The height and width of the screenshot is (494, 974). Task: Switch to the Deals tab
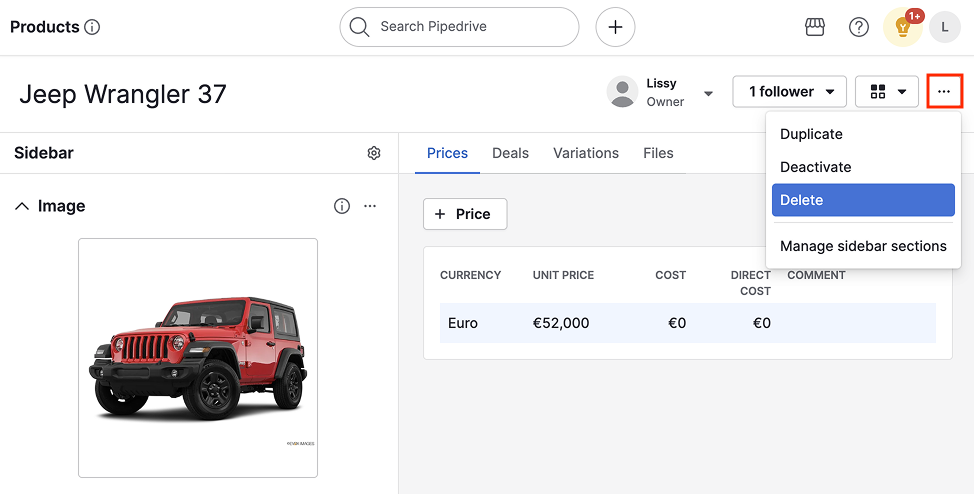[510, 153]
